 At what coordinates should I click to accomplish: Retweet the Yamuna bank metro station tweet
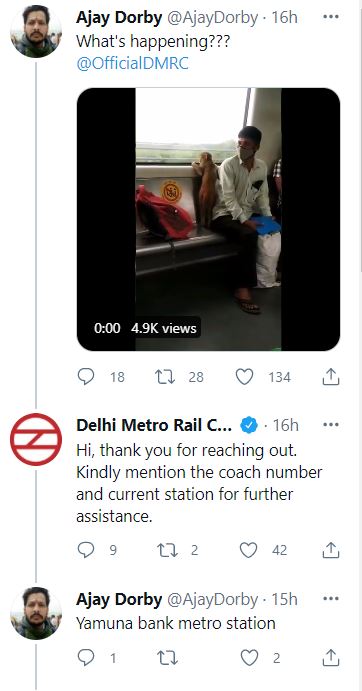click(x=168, y=658)
